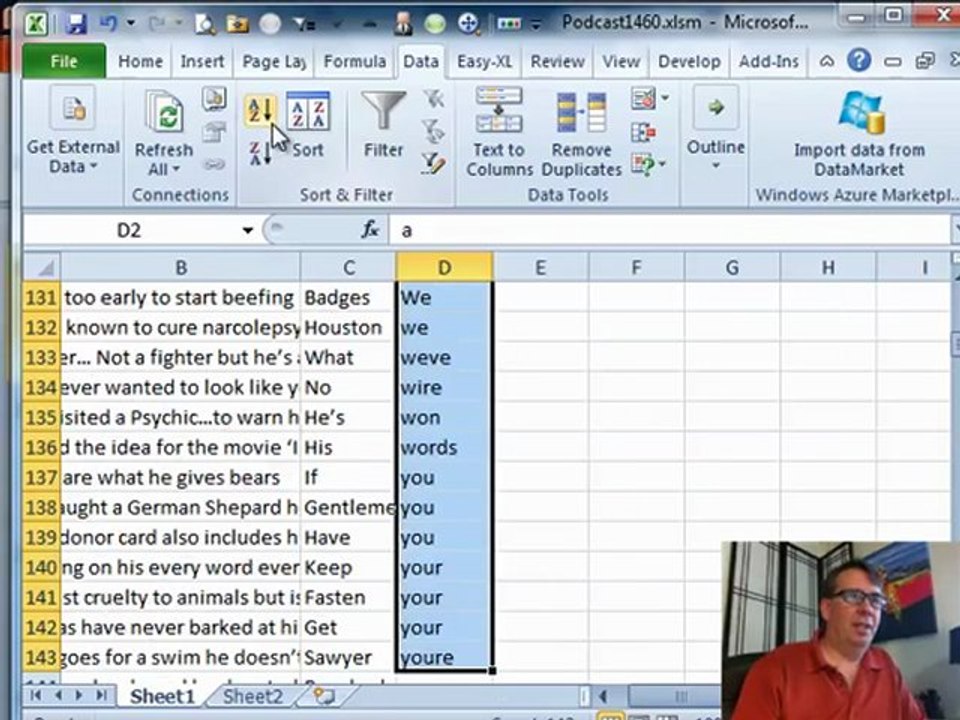Click the green ball icon in quick access toolbar
The image size is (960, 720).
pos(435,24)
